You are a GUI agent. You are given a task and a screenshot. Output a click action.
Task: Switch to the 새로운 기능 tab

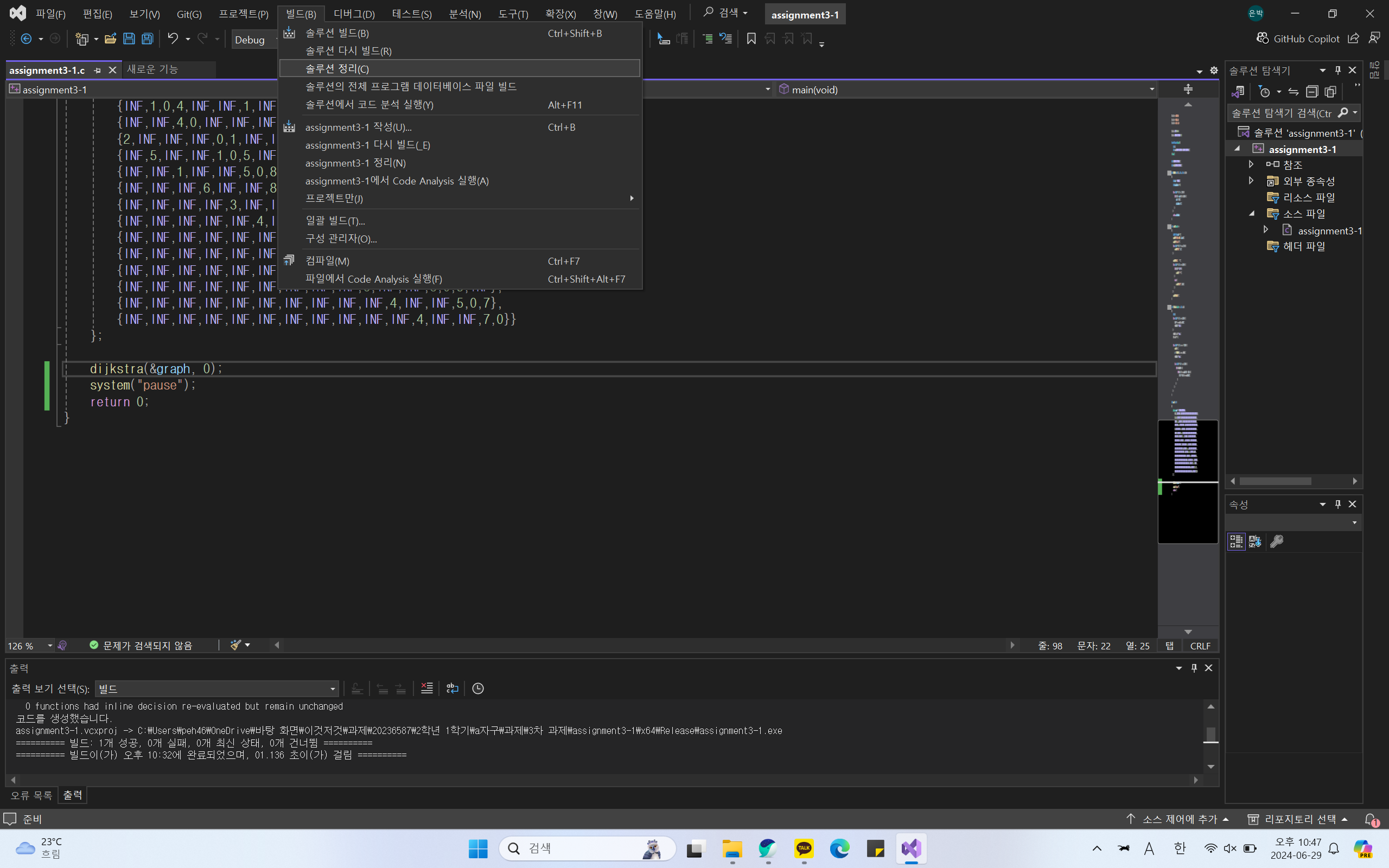(152, 69)
